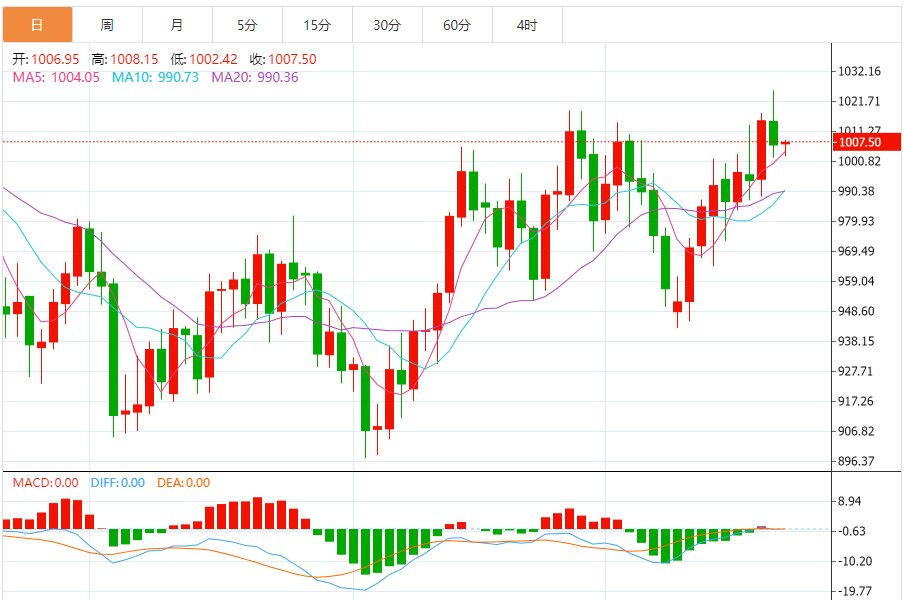Screen dimensions: 905x600
Task: Click the latest small red candlestick
Action: (x=786, y=144)
